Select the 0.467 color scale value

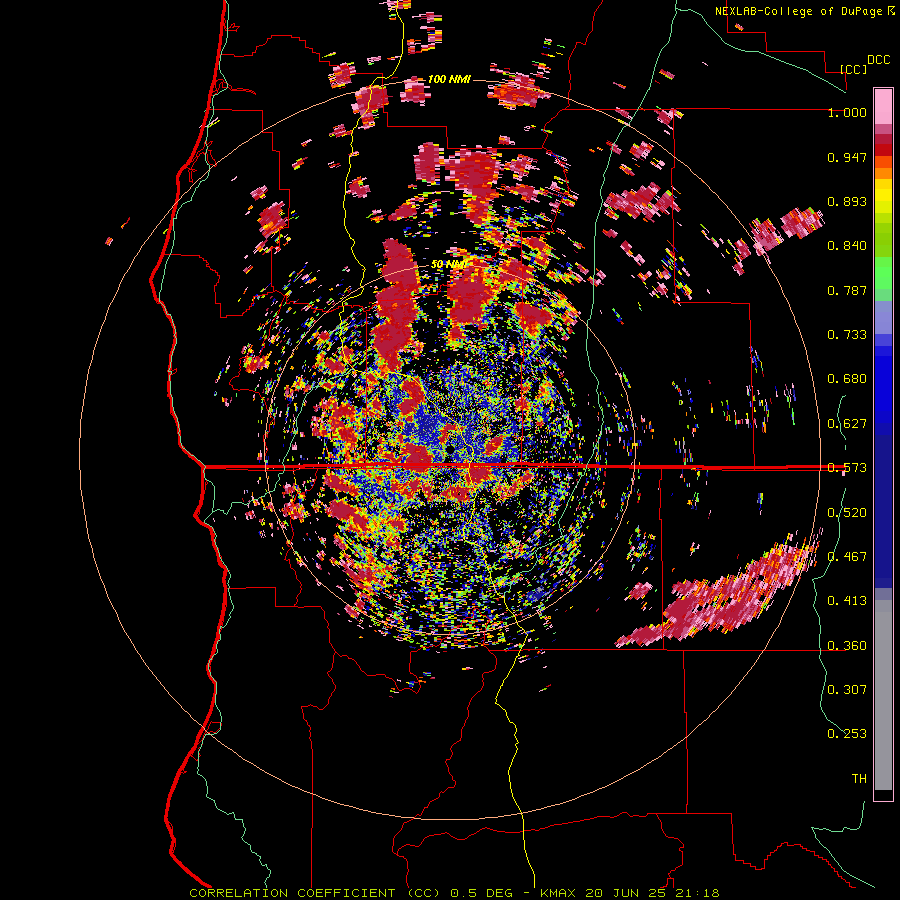[x=847, y=557]
